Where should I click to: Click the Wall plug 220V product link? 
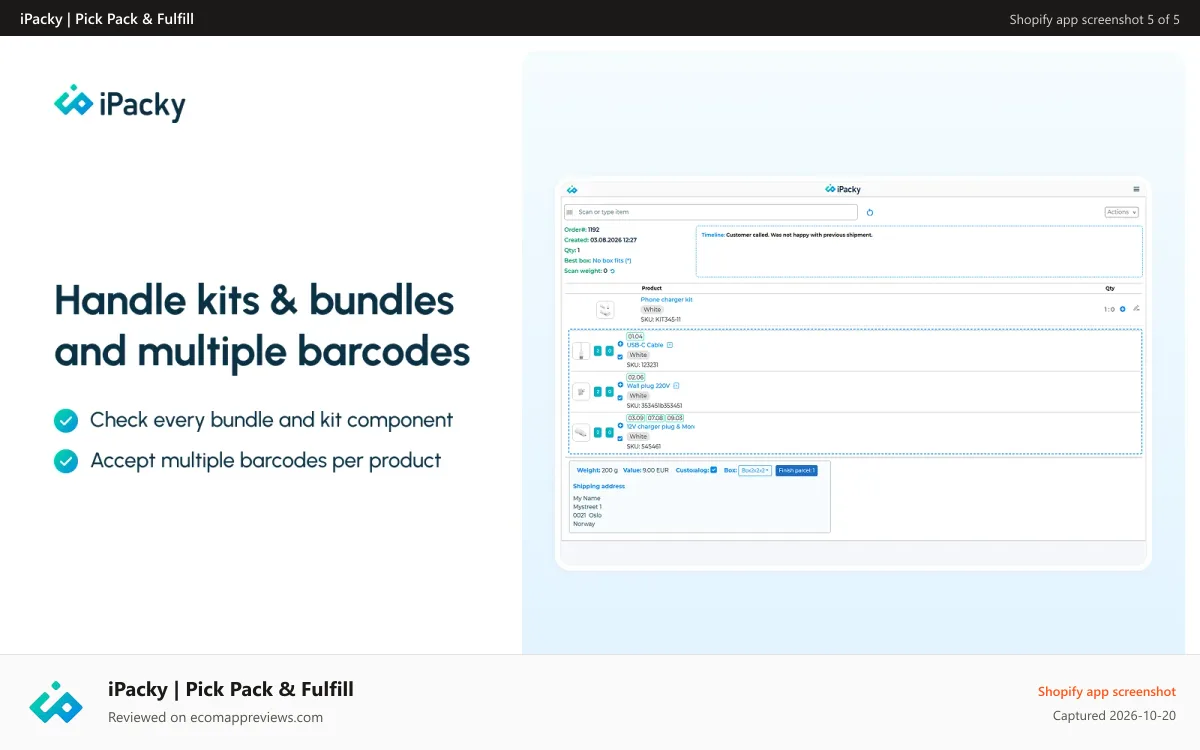648,386
